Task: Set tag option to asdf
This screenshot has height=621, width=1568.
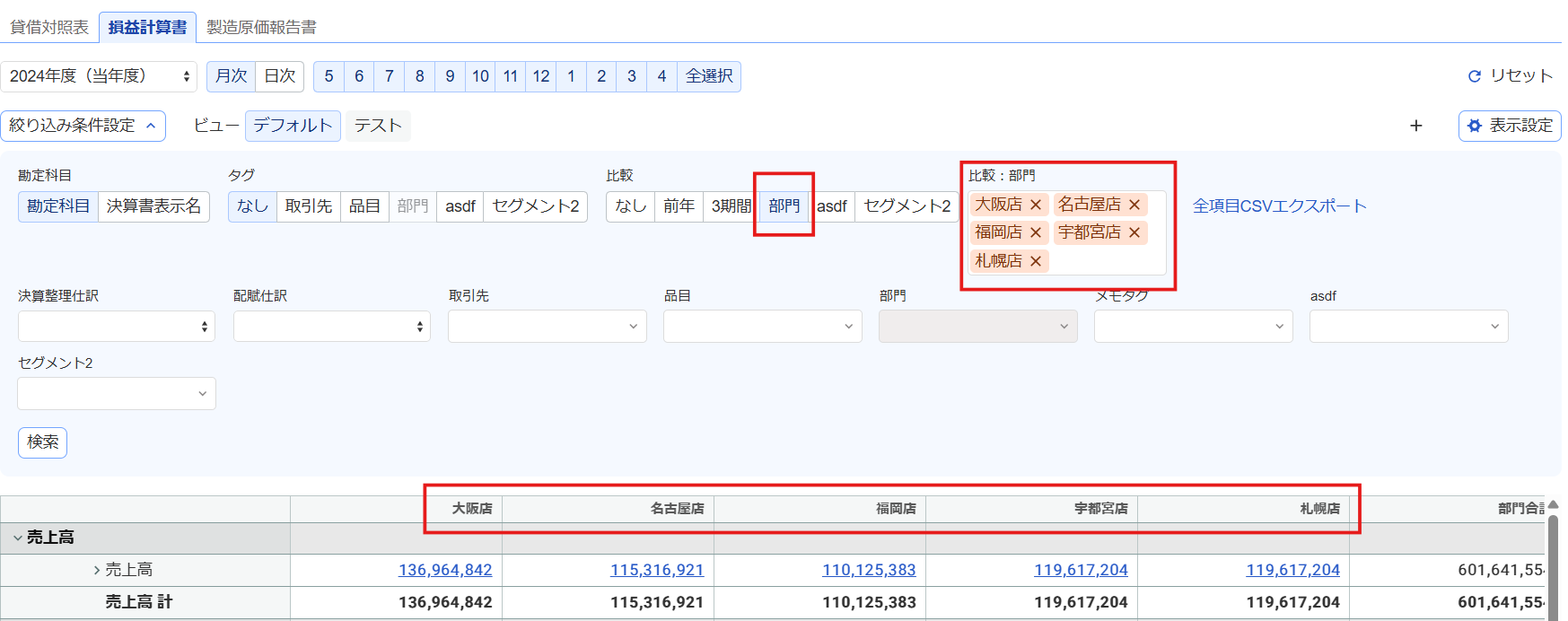Action: pos(460,206)
